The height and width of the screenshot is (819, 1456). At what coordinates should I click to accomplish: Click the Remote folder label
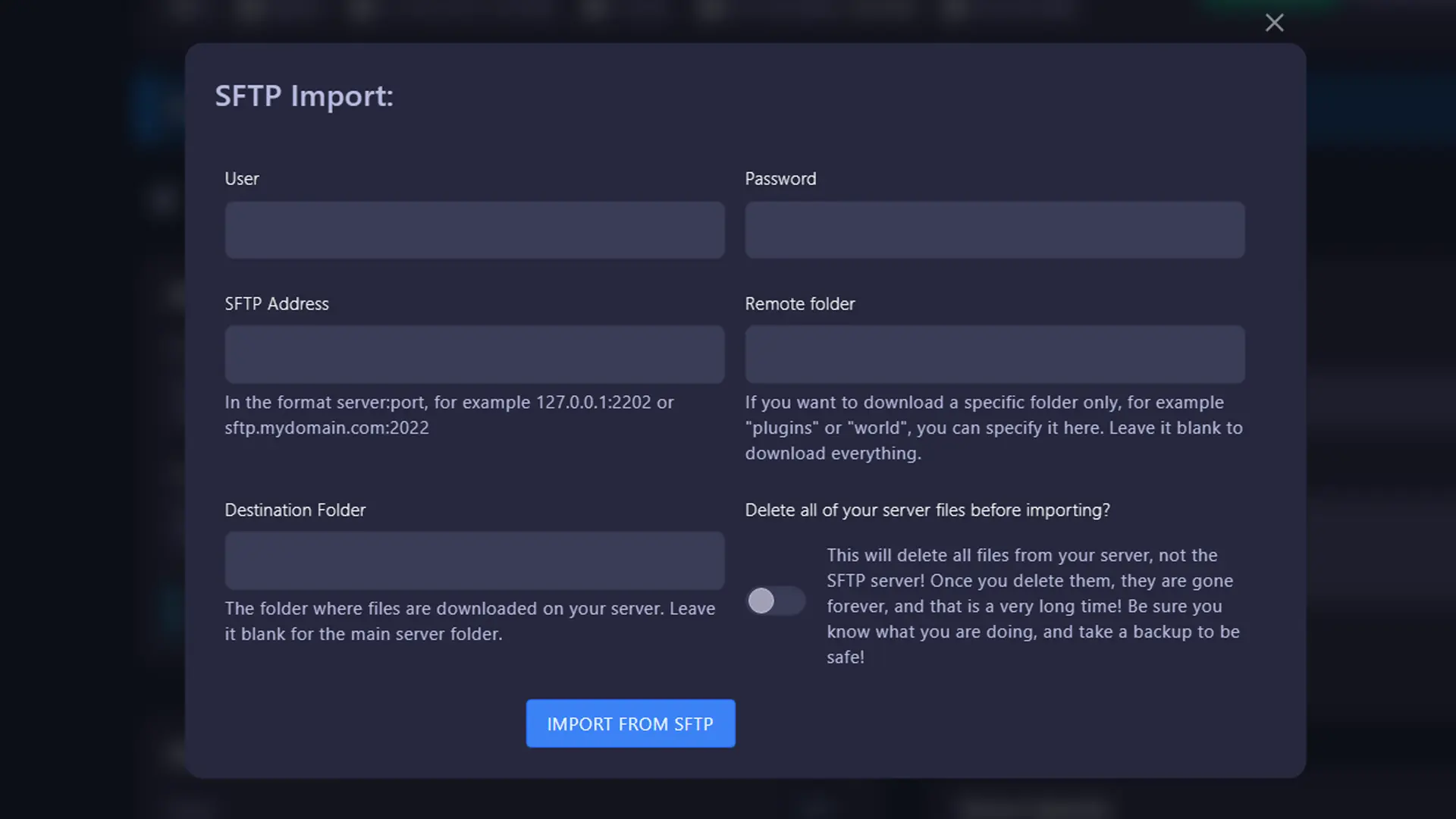tap(800, 303)
